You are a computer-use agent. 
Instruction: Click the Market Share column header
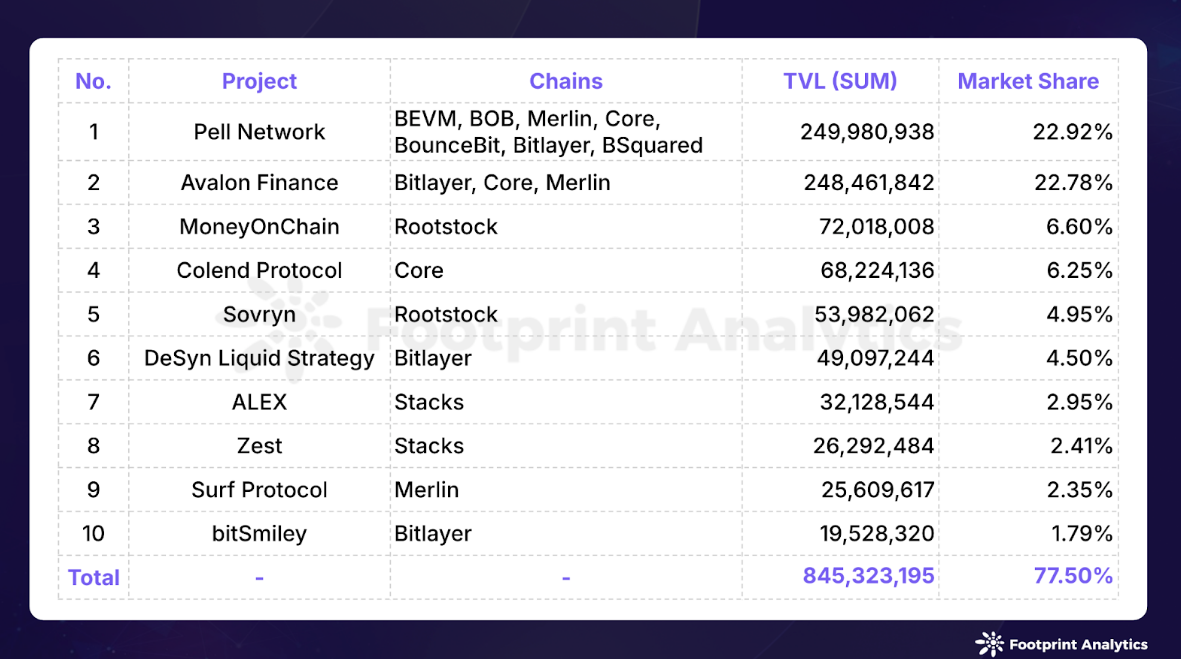coord(1028,81)
